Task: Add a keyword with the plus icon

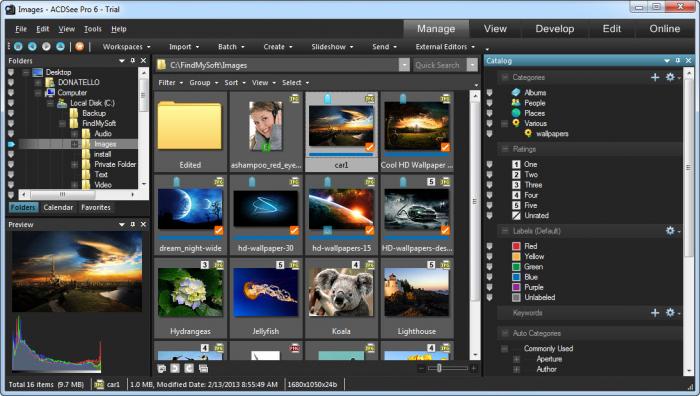Action: [655, 313]
